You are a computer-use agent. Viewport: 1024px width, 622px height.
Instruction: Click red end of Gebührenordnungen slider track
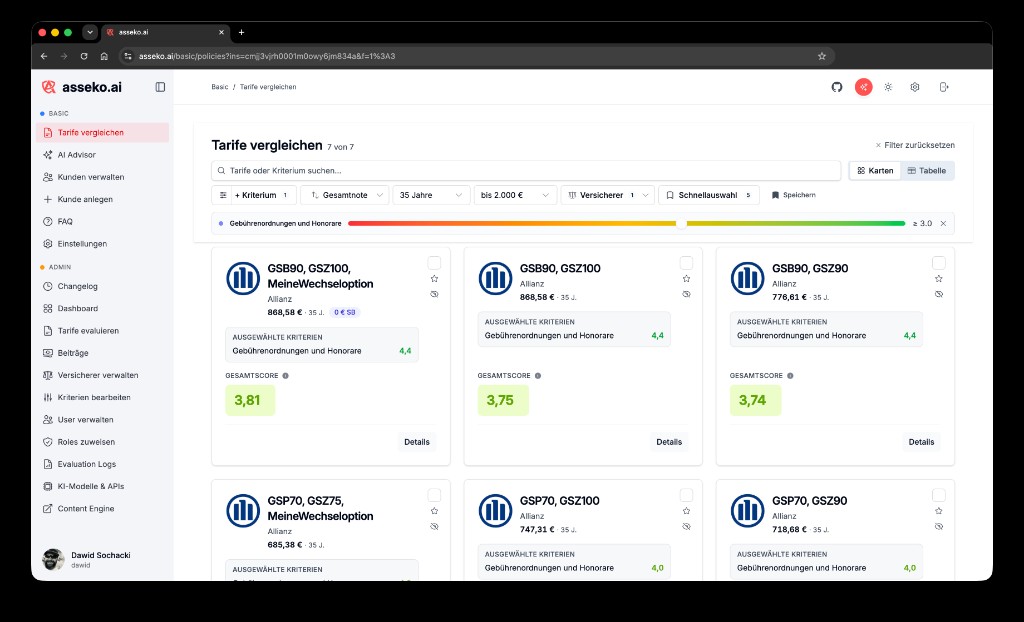tap(353, 223)
